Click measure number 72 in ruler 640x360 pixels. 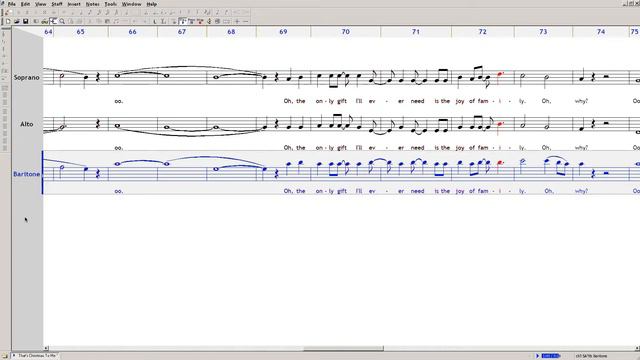point(482,31)
